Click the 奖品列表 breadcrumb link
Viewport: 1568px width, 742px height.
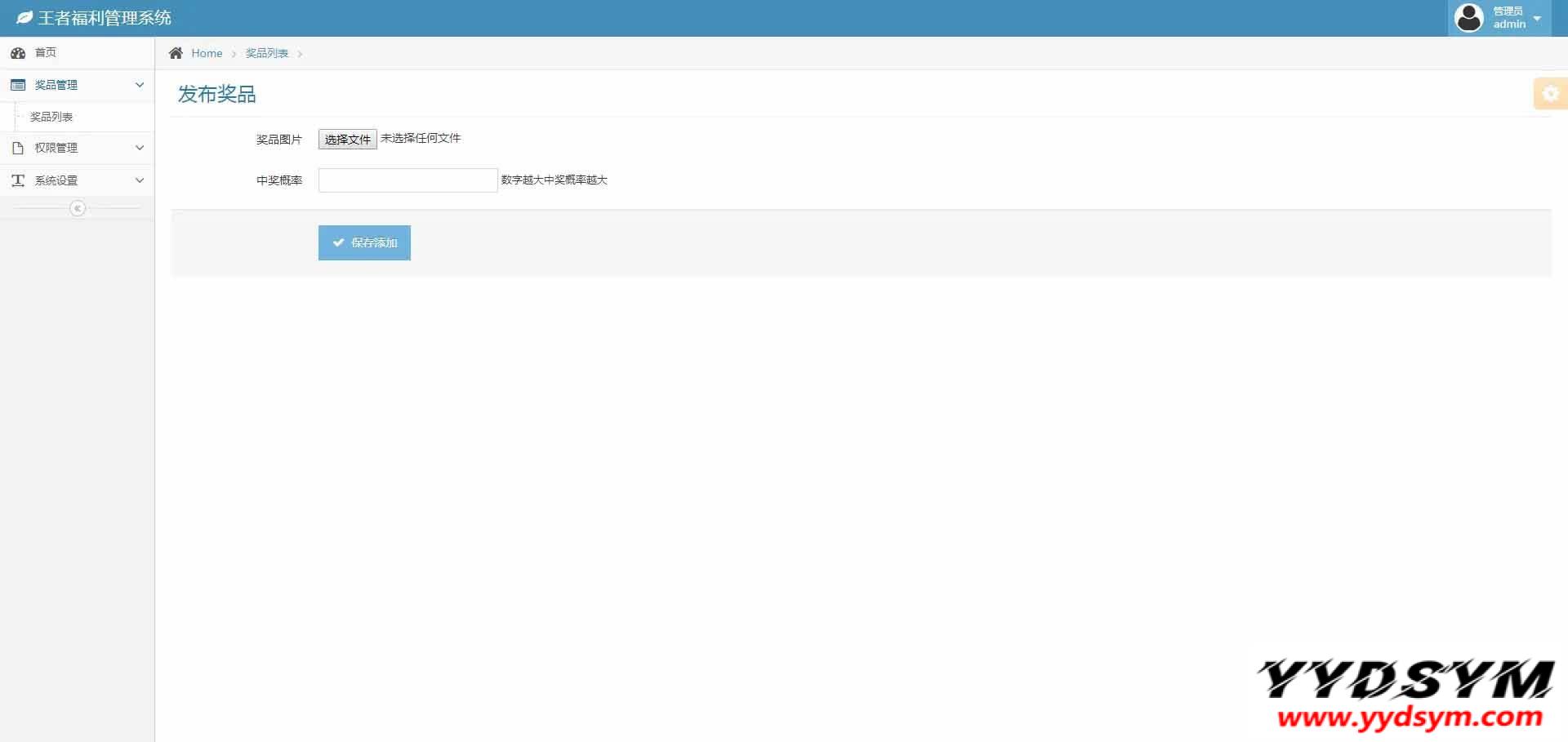click(267, 53)
